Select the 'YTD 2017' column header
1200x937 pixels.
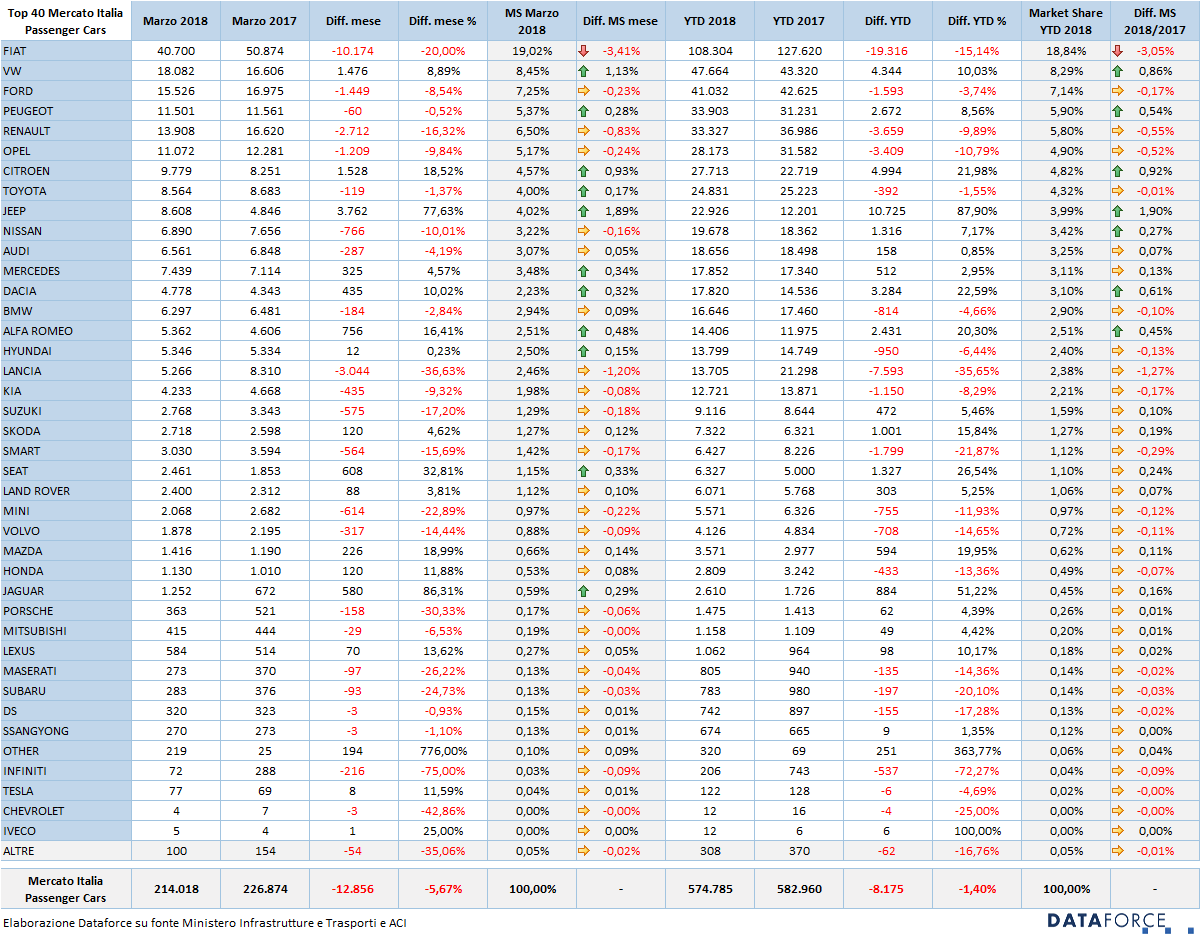798,21
